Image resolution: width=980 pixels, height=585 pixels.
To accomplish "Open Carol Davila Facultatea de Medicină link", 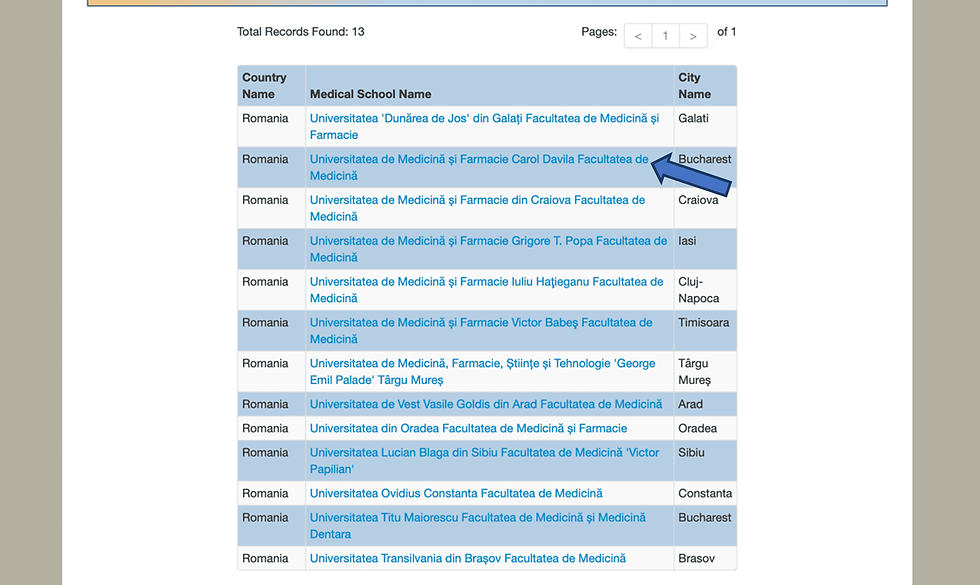I will [x=479, y=167].
